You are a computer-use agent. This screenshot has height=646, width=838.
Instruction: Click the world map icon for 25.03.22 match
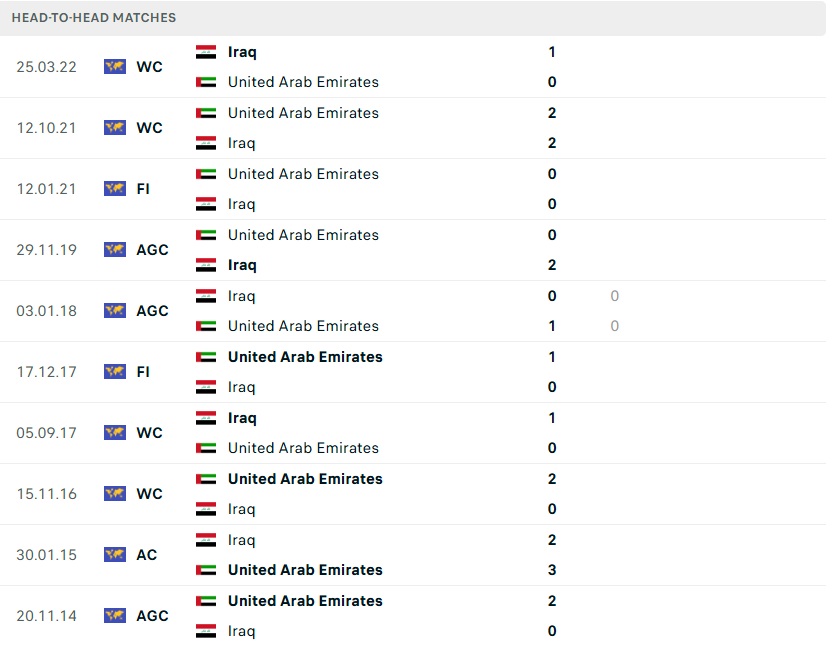coord(115,67)
